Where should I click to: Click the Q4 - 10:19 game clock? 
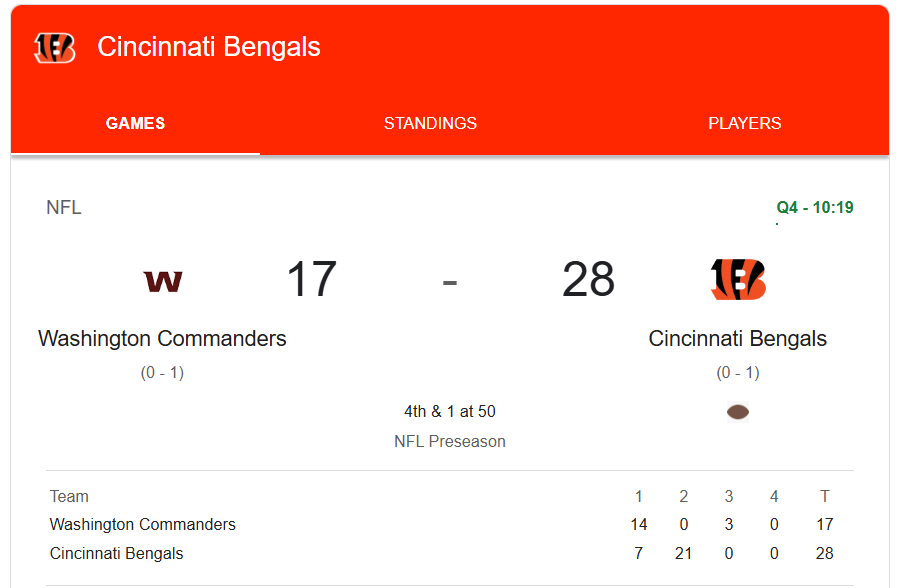[814, 207]
